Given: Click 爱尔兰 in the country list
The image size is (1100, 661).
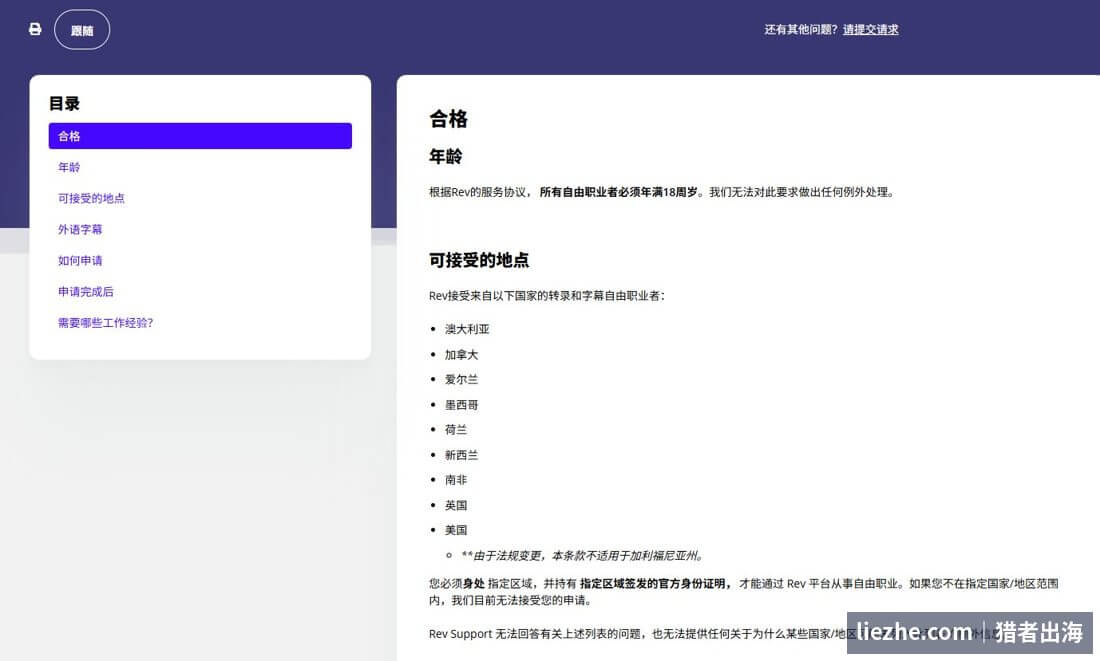Looking at the screenshot, I should 462,380.
